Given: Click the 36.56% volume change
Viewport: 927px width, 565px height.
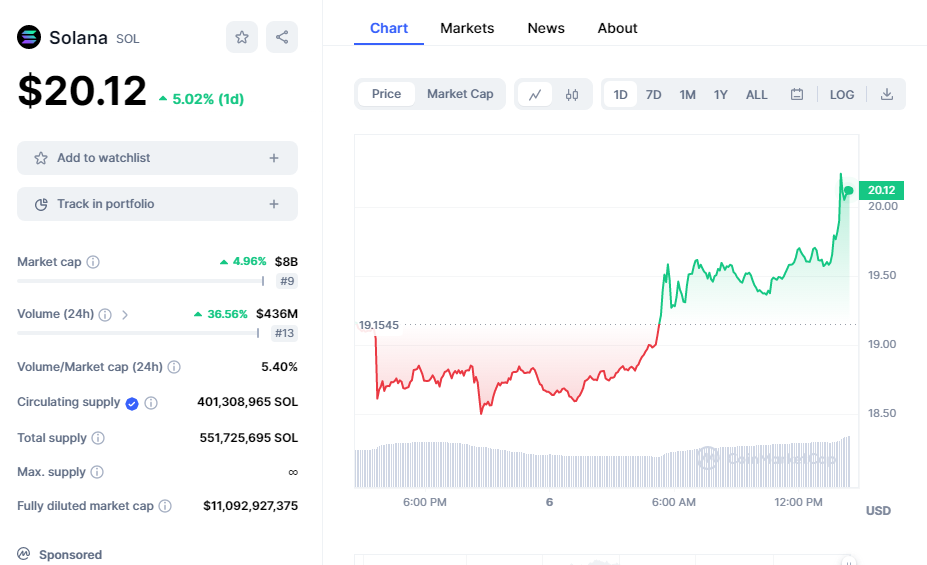Looking at the screenshot, I should (x=221, y=314).
